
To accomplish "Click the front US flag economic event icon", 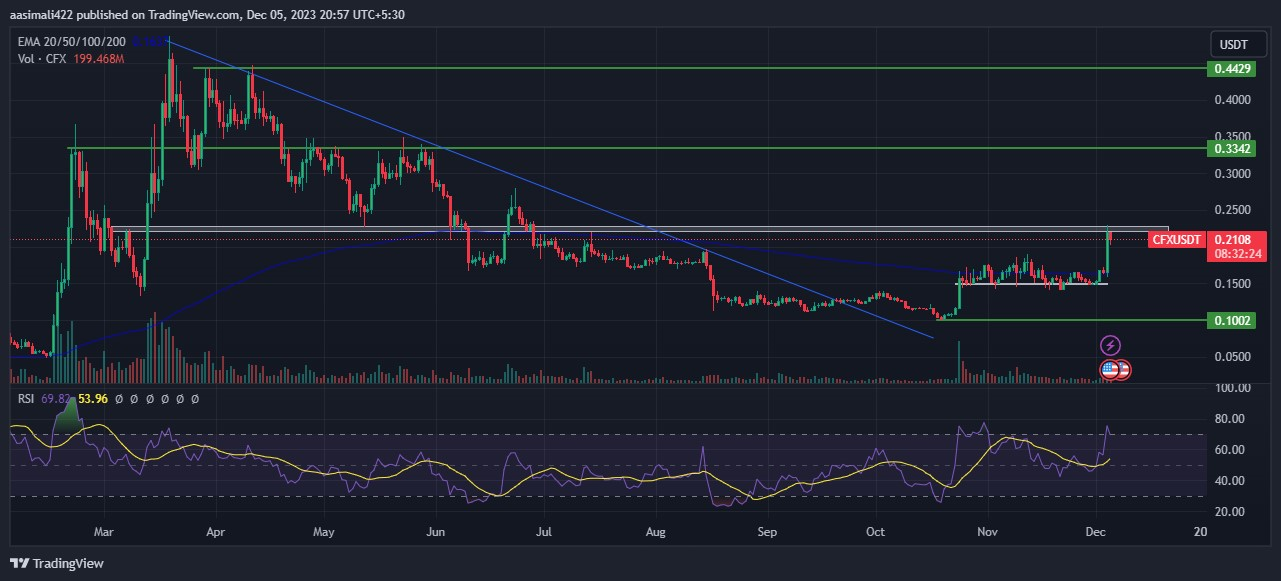I will click(1108, 370).
